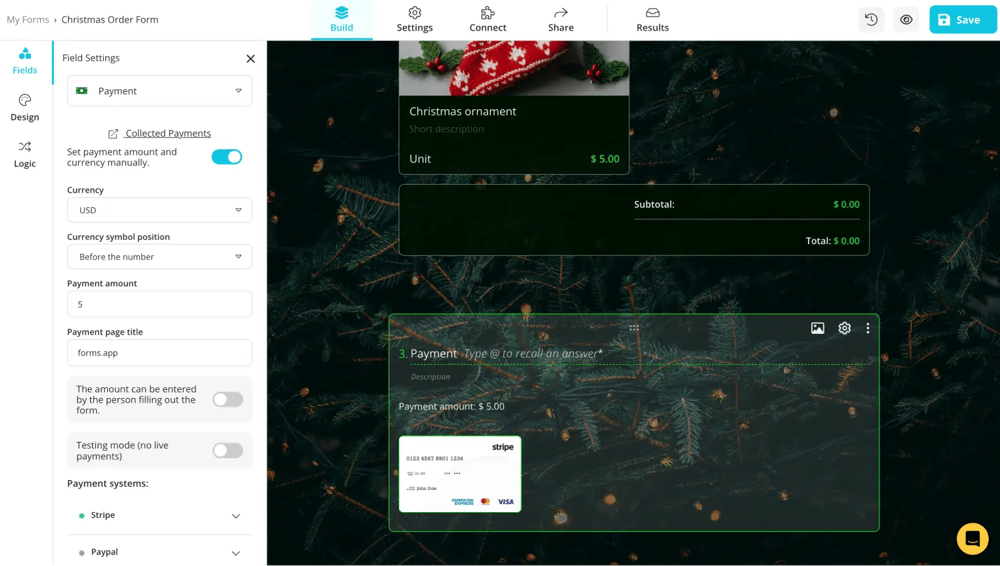The height and width of the screenshot is (566, 1000).
Task: Open Payment field gear settings
Action: (844, 328)
